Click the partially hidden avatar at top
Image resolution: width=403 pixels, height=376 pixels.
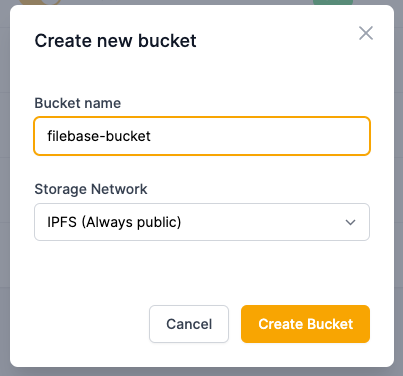40,2
